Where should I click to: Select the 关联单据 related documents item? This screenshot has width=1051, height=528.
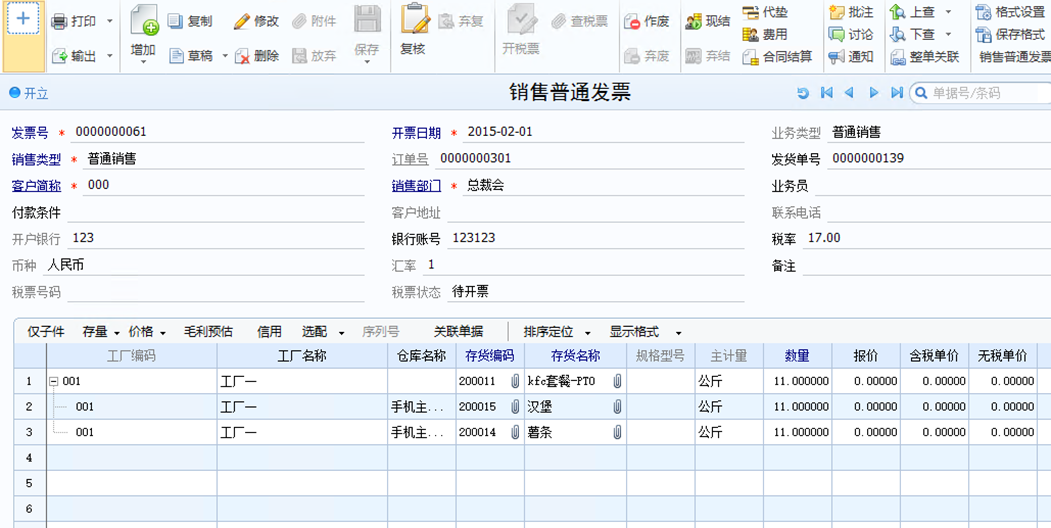458,332
